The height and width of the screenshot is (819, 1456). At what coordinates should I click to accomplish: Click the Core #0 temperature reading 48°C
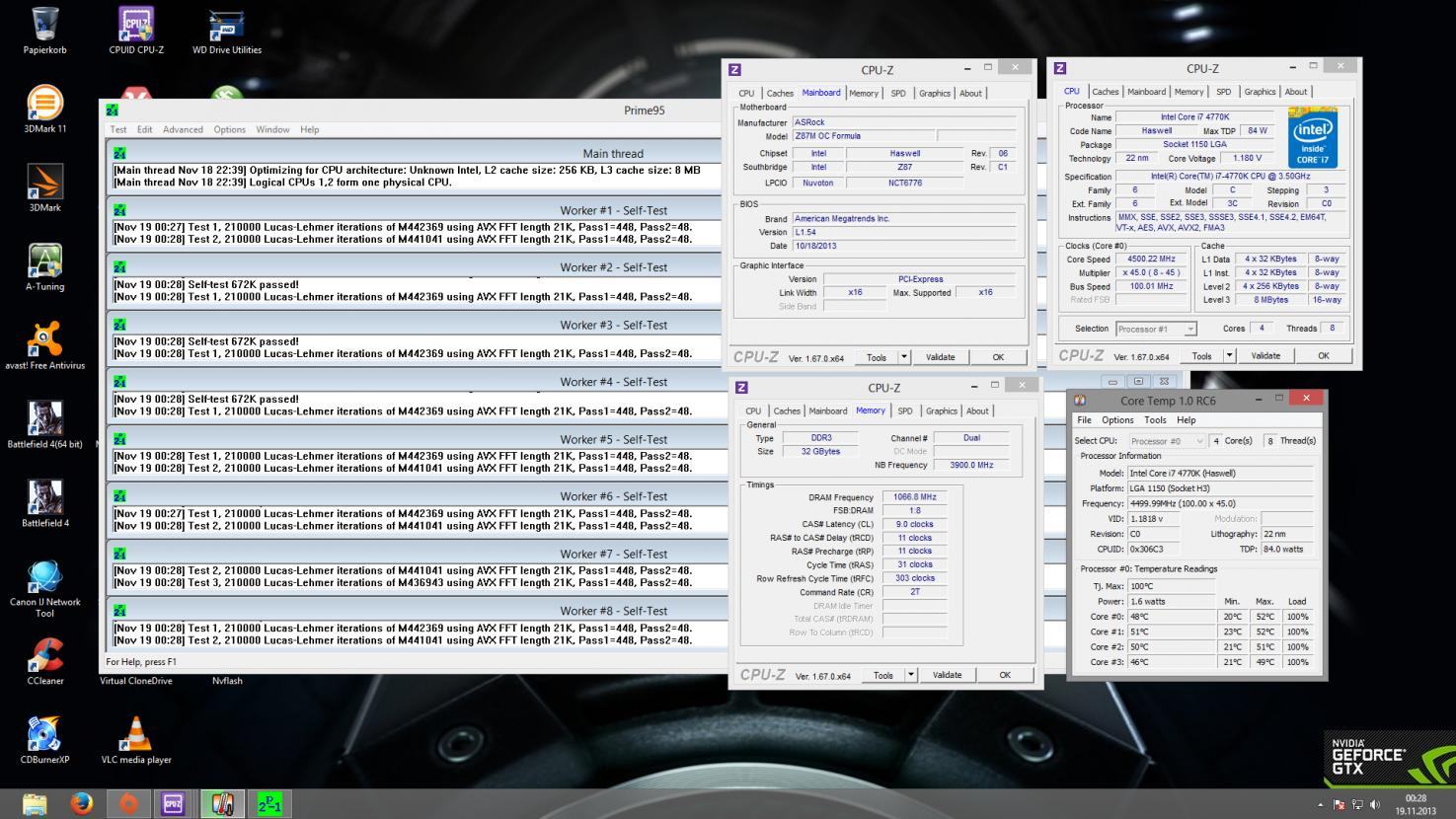(1173, 617)
